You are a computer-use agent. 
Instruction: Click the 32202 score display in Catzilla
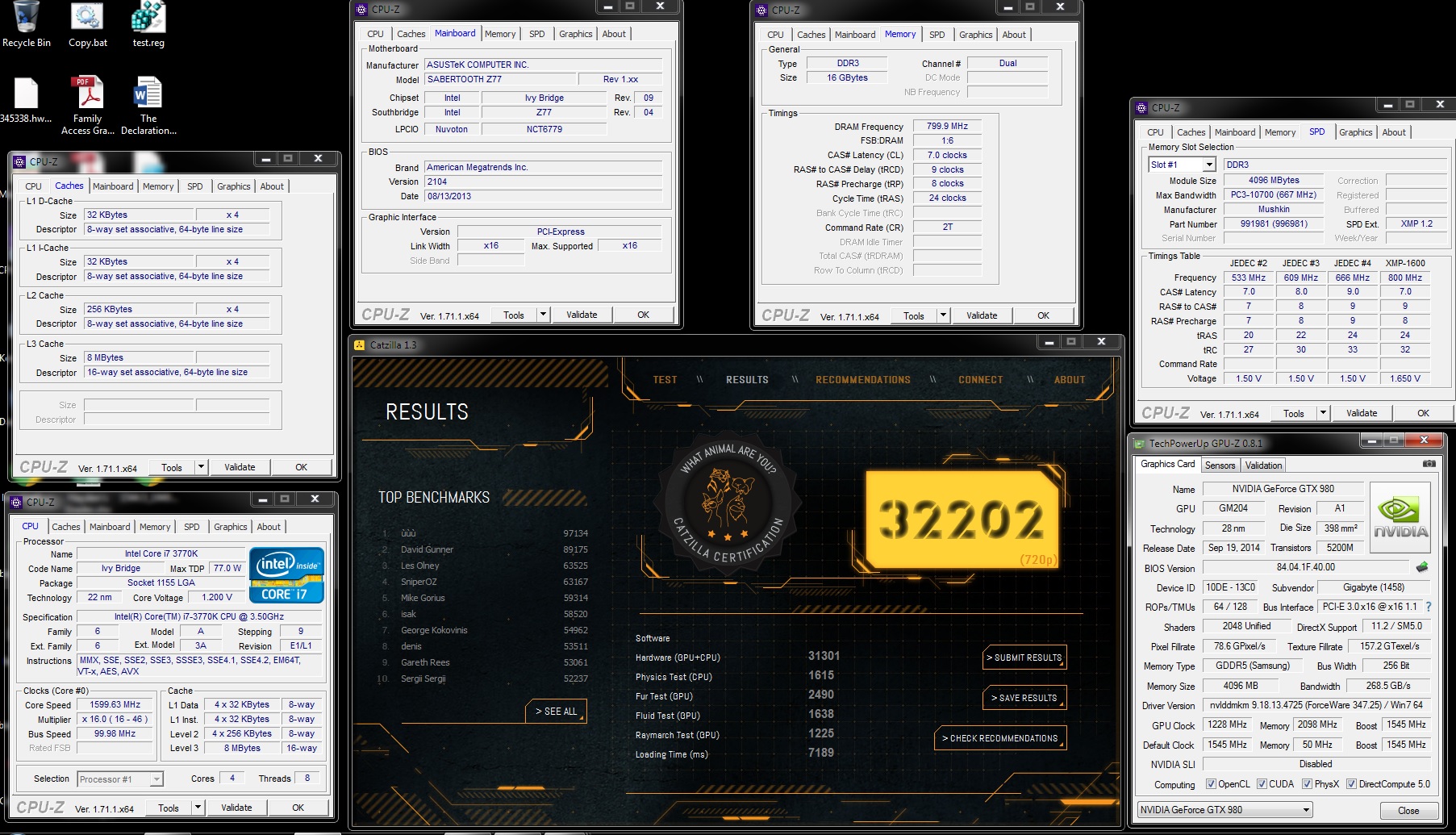[962, 519]
